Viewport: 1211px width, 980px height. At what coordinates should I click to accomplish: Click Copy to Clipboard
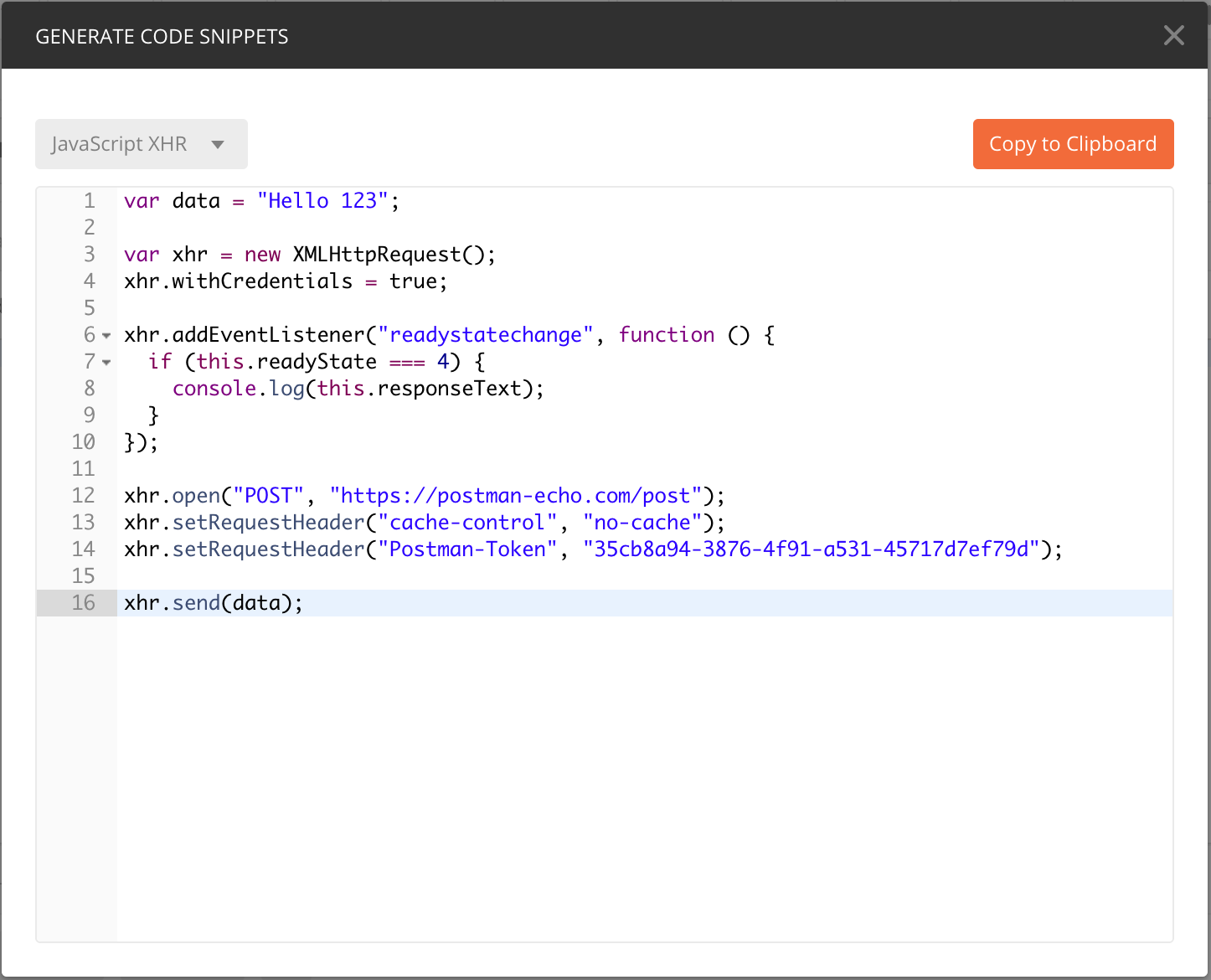click(1073, 143)
